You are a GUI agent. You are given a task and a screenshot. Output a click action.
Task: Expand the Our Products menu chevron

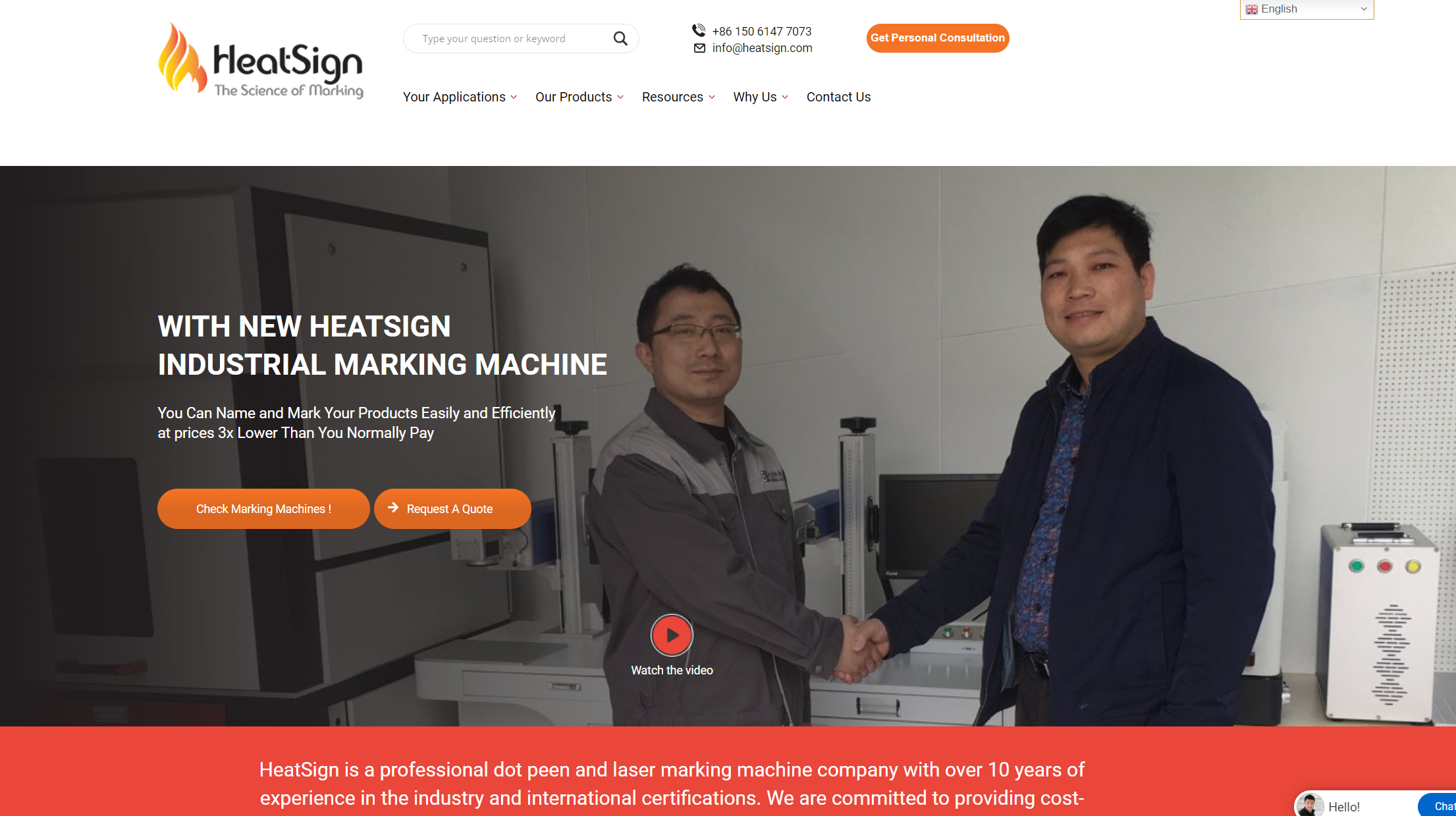click(x=620, y=97)
